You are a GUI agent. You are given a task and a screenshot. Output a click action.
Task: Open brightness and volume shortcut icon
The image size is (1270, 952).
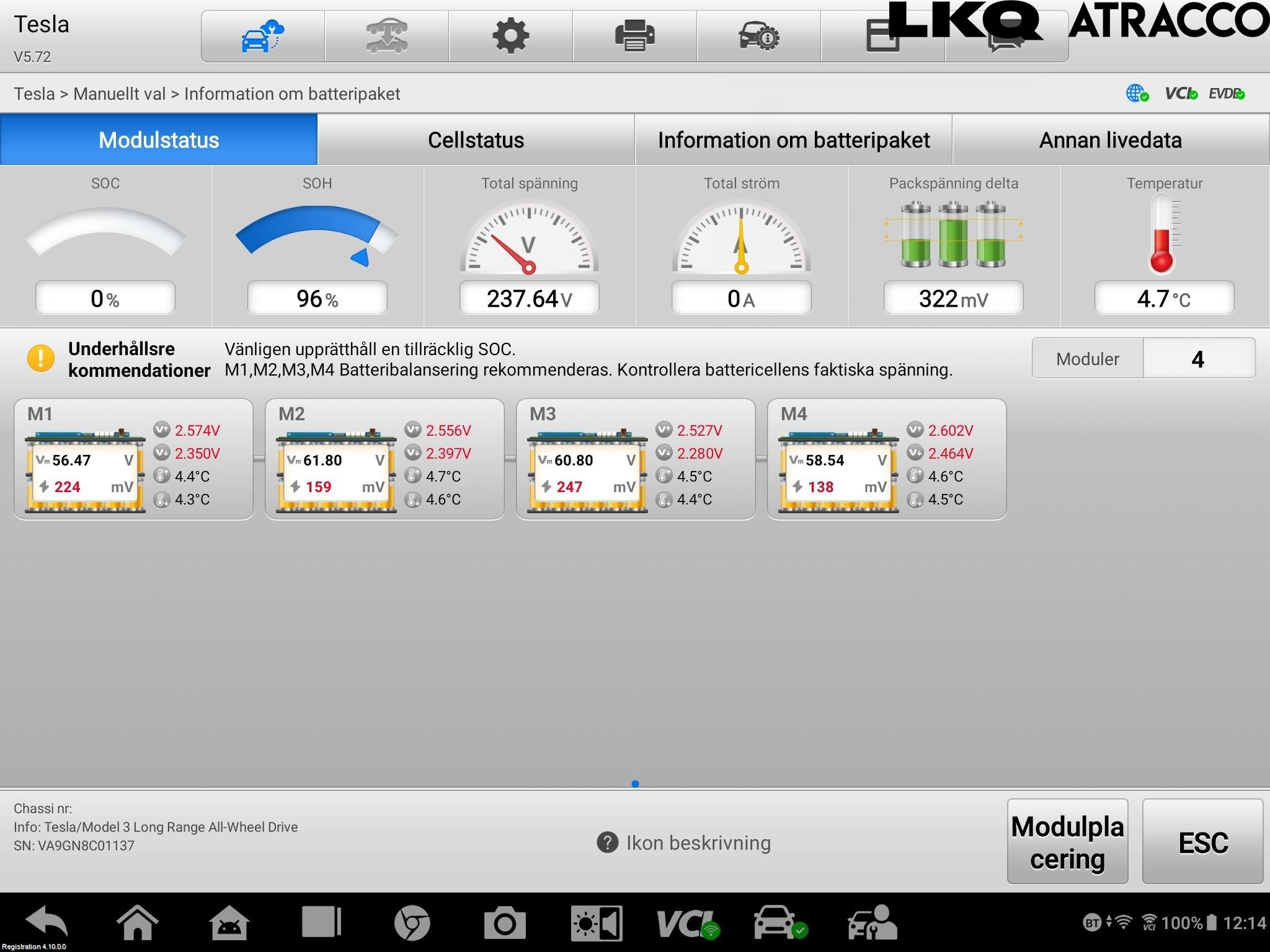596,923
